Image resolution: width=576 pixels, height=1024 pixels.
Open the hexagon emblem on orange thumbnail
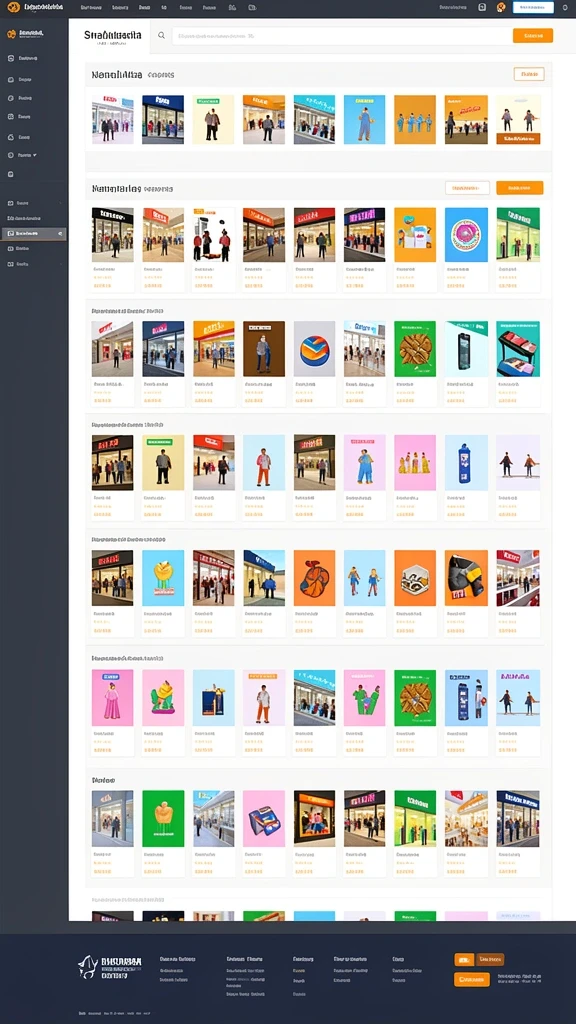[x=415, y=577]
